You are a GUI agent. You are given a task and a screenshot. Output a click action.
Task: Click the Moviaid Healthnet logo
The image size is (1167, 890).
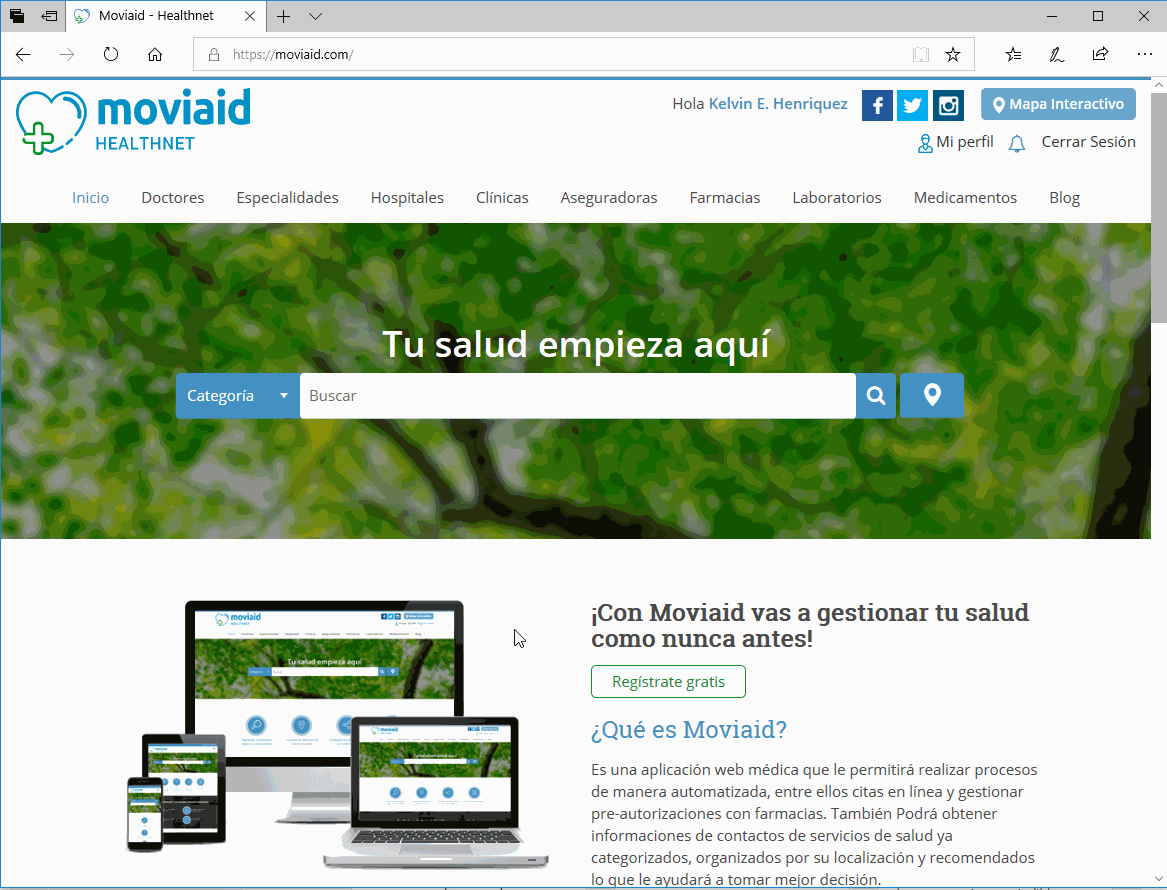coord(133,120)
